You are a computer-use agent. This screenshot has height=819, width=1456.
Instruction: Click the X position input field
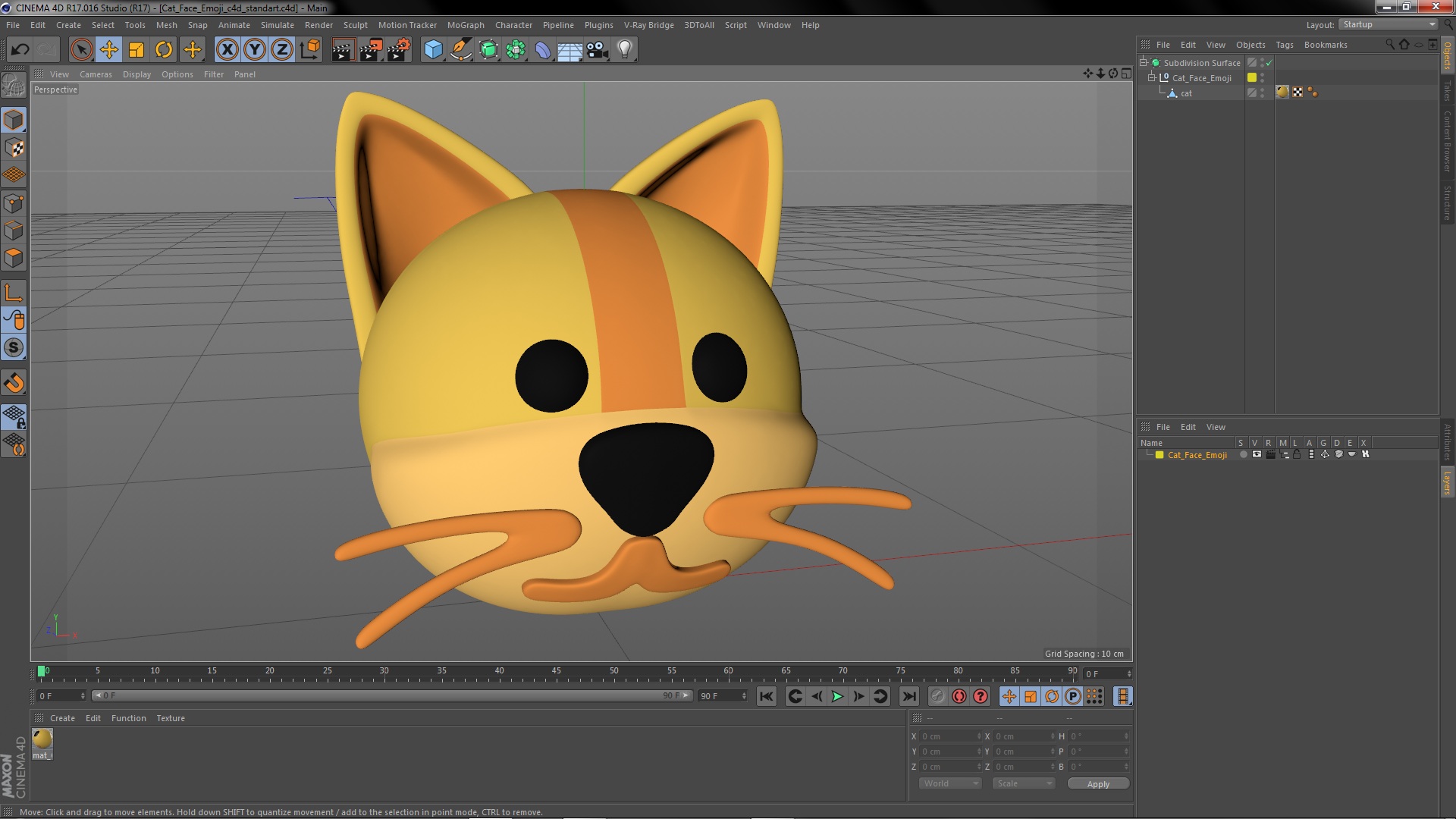pos(950,736)
